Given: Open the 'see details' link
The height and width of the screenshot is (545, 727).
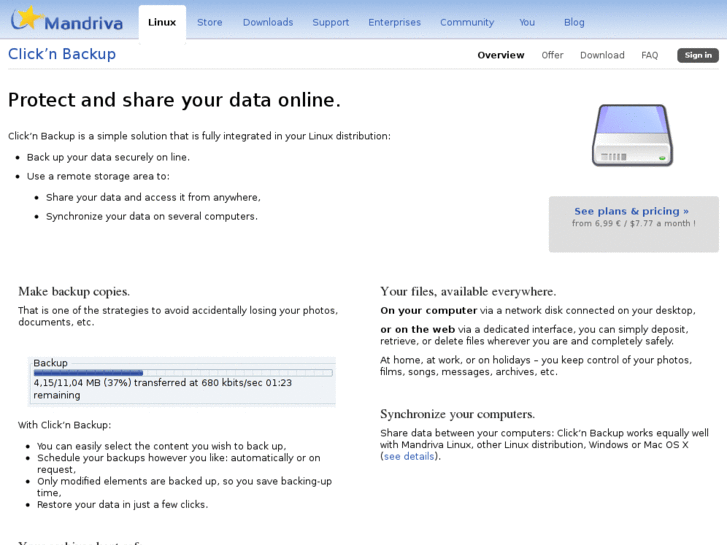Looking at the screenshot, I should coord(409,456).
